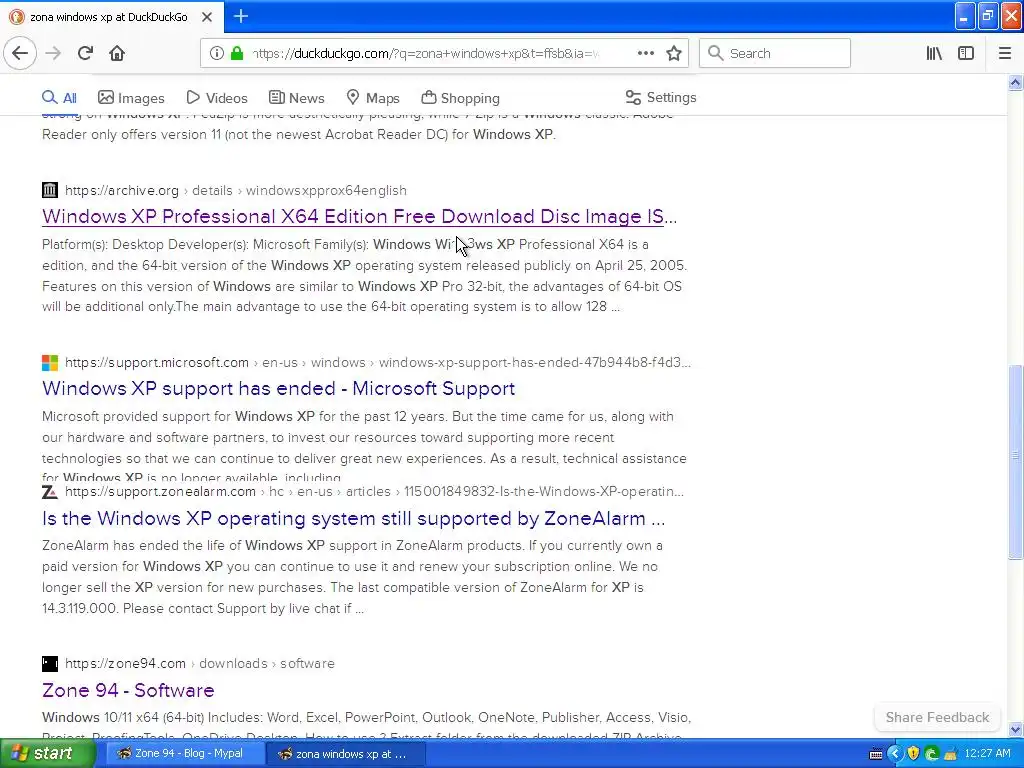Image resolution: width=1024 pixels, height=768 pixels.
Task: Click in the browser Search box
Action: pos(775,53)
